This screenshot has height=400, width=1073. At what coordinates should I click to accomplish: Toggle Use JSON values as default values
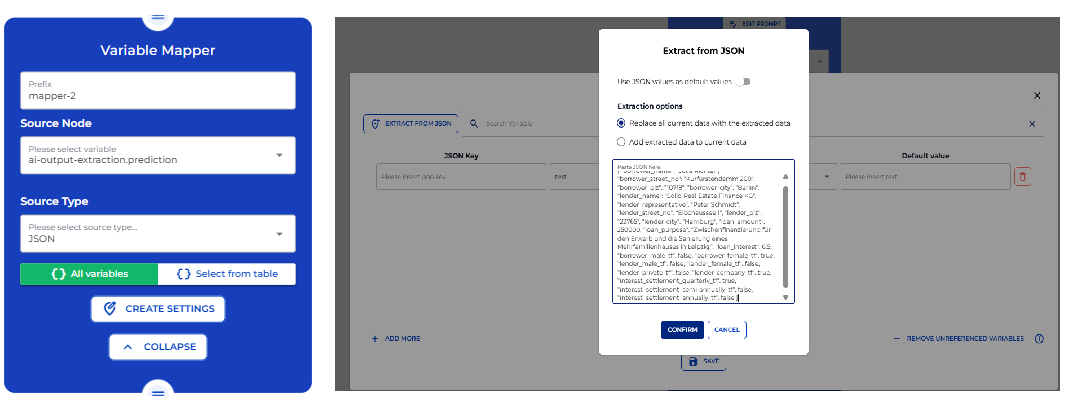pyautogui.click(x=743, y=81)
